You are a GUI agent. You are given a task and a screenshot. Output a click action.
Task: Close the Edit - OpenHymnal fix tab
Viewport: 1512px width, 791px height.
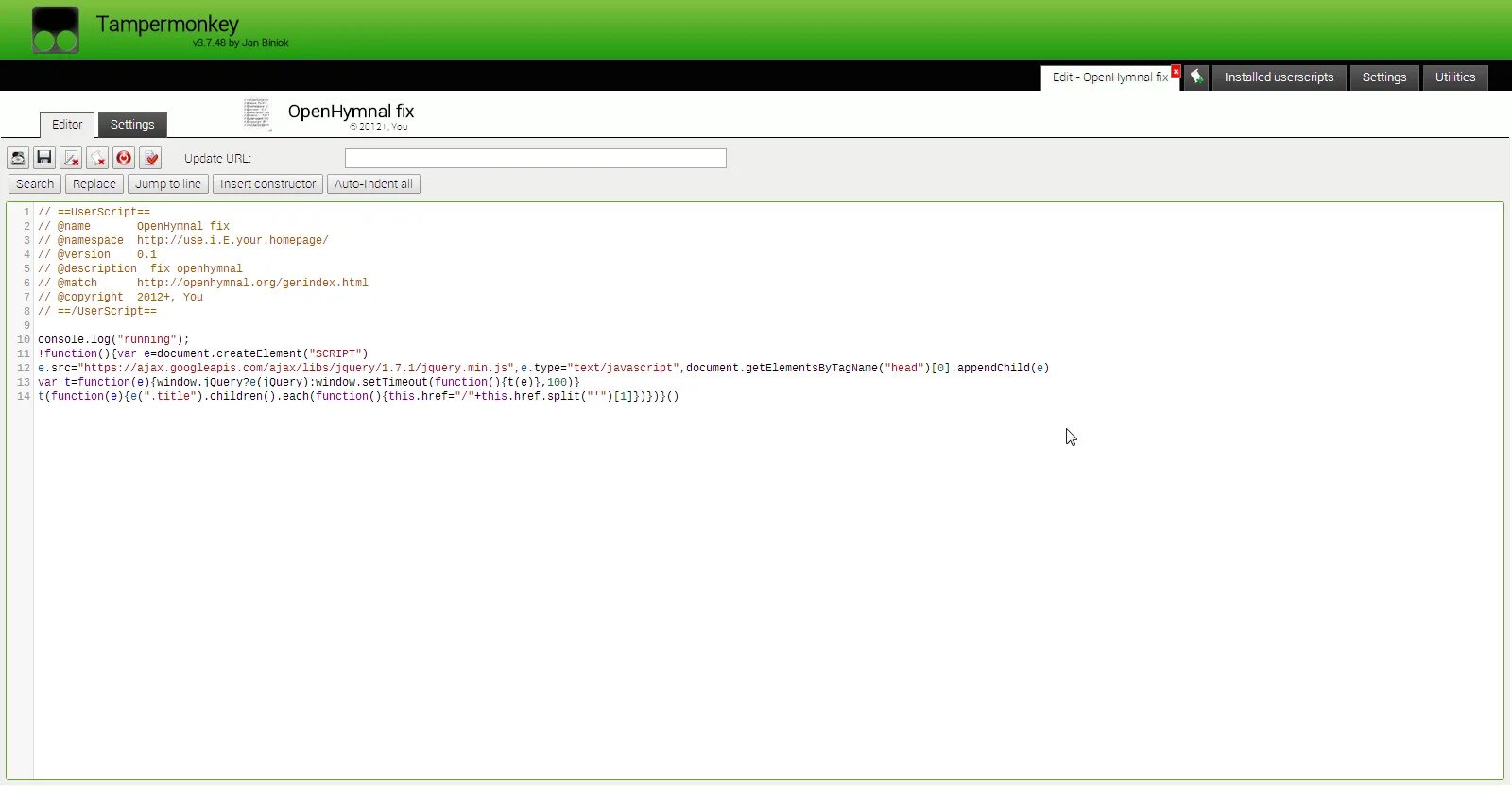tap(1176, 72)
